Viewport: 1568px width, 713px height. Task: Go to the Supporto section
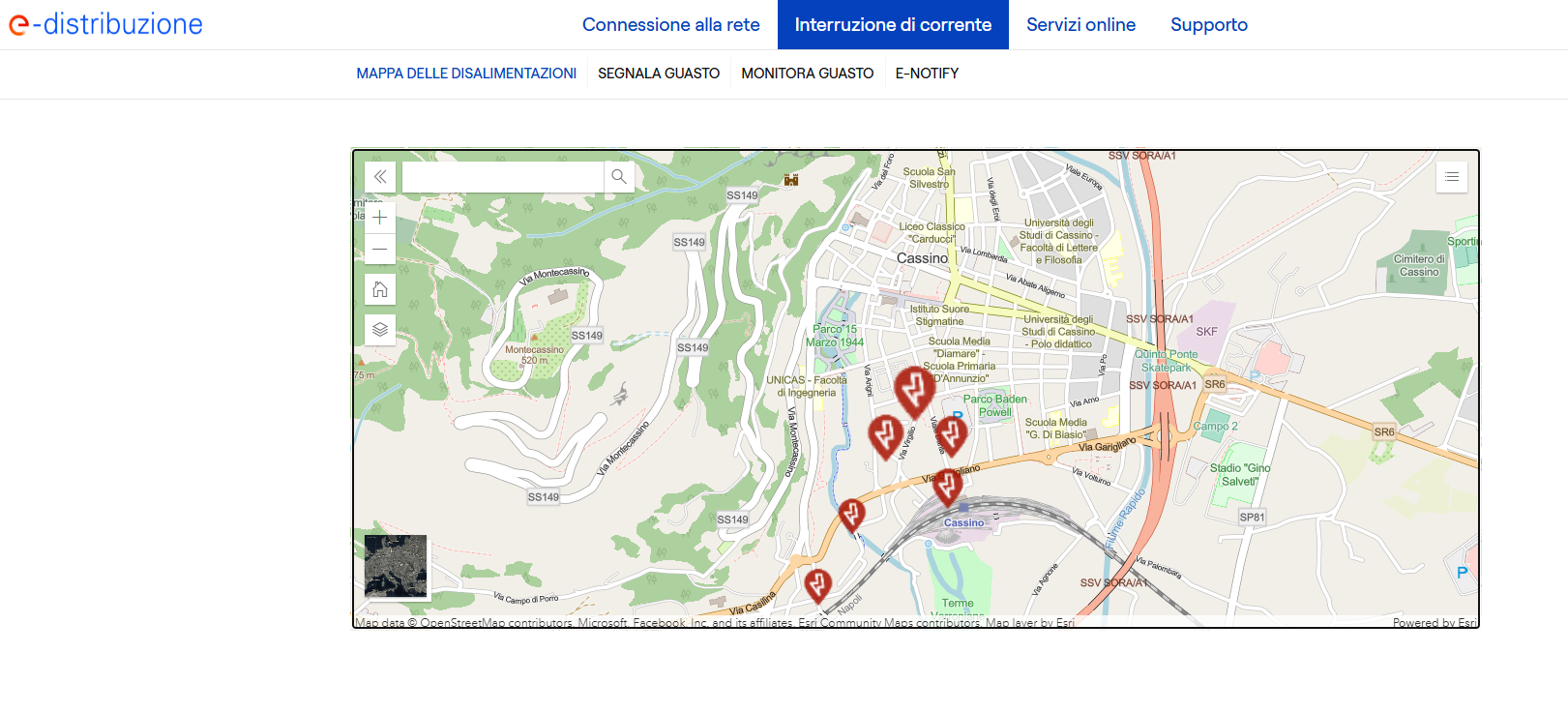click(1208, 25)
